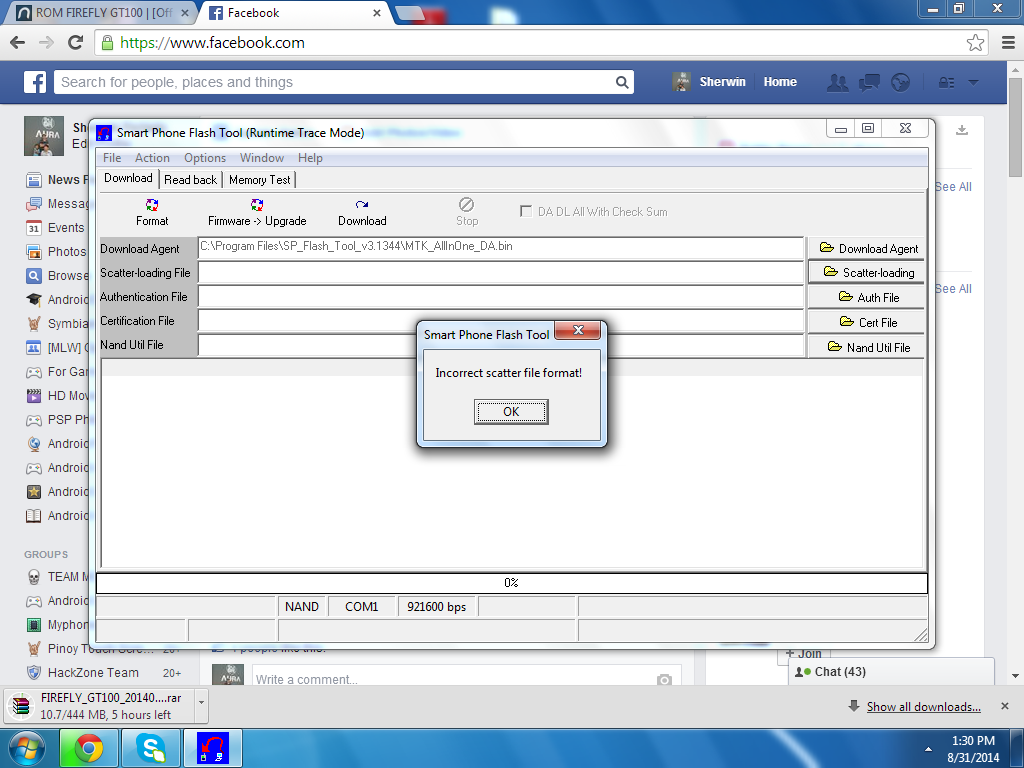Click the Facebook logo icon
This screenshot has height=768, width=1024.
[35, 82]
